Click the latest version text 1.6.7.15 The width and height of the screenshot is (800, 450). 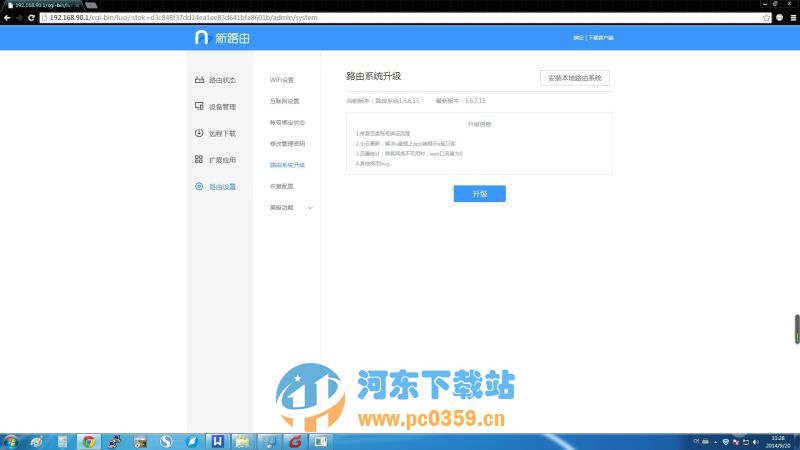coord(461,101)
